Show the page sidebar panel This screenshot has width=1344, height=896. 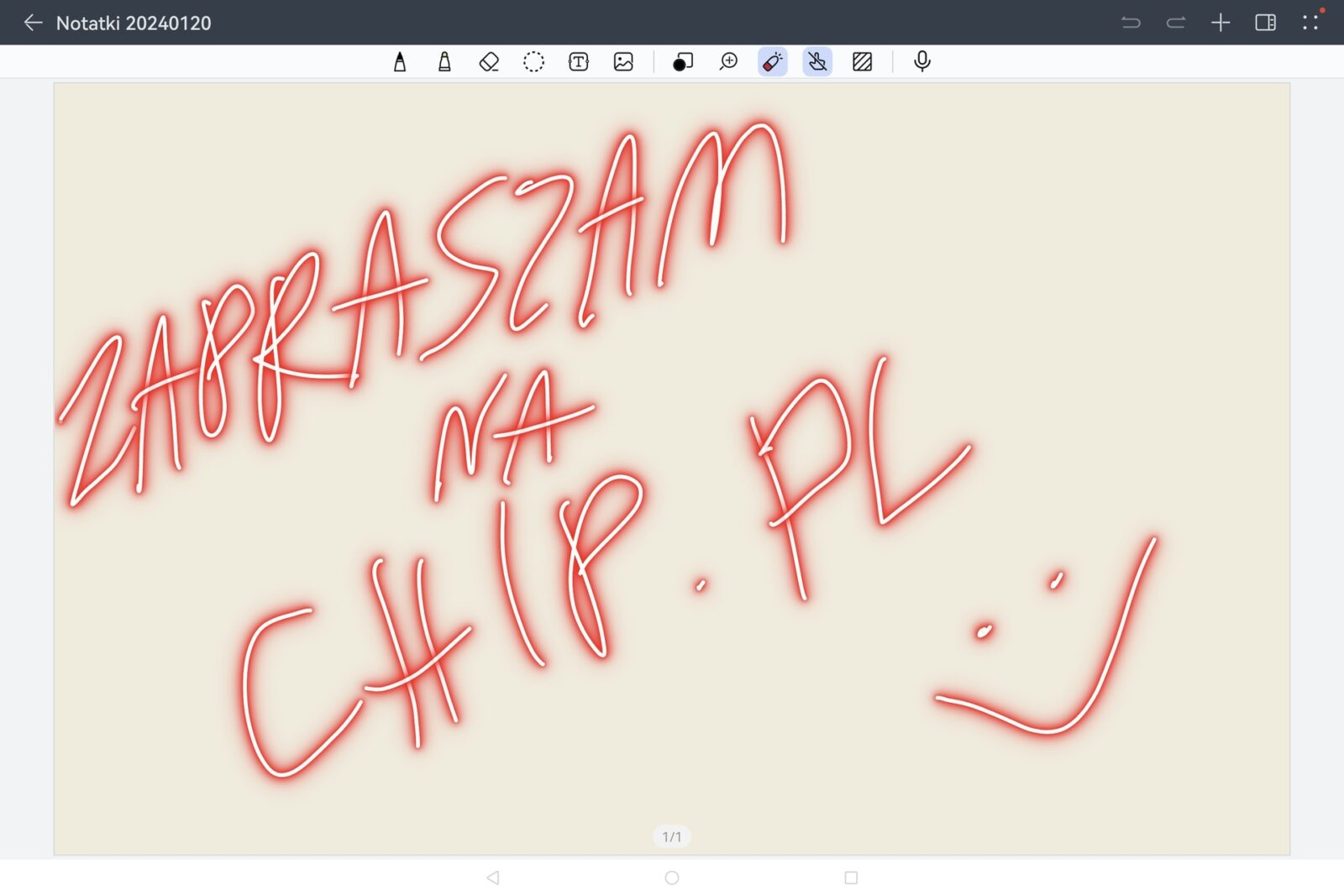[x=1265, y=23]
